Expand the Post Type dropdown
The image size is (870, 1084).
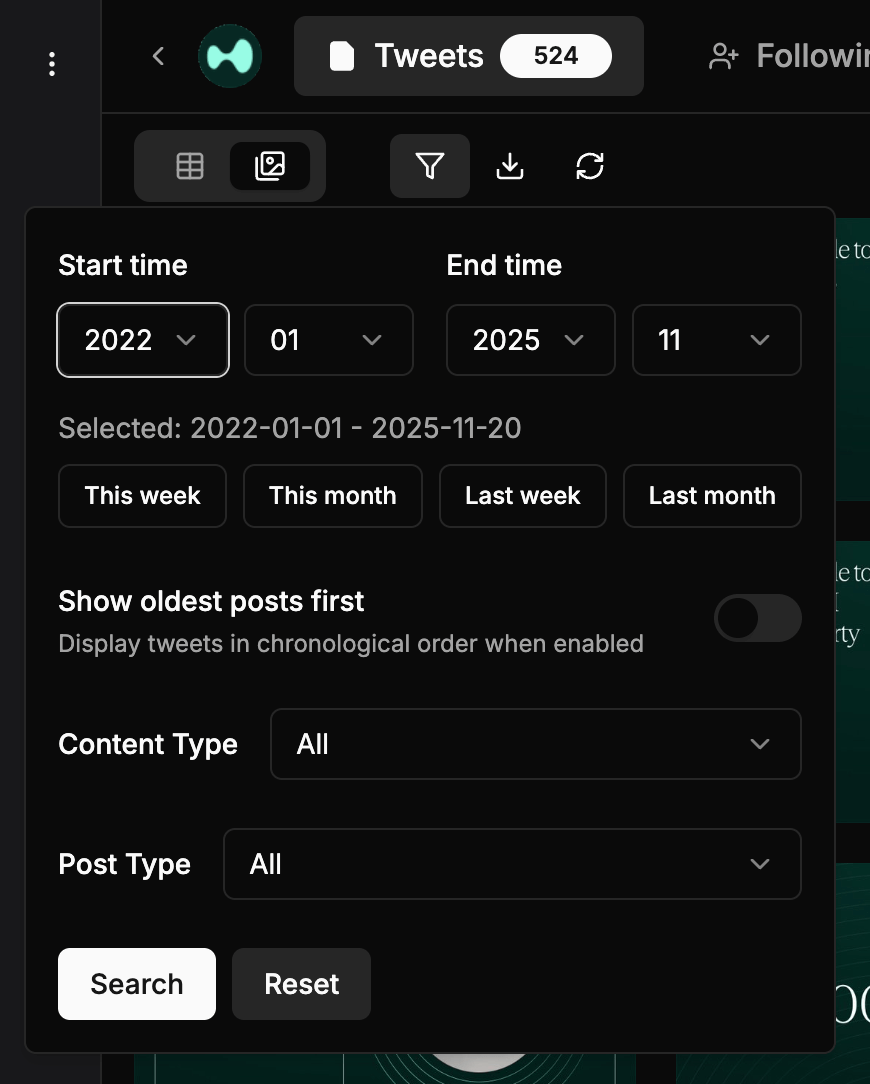point(511,864)
